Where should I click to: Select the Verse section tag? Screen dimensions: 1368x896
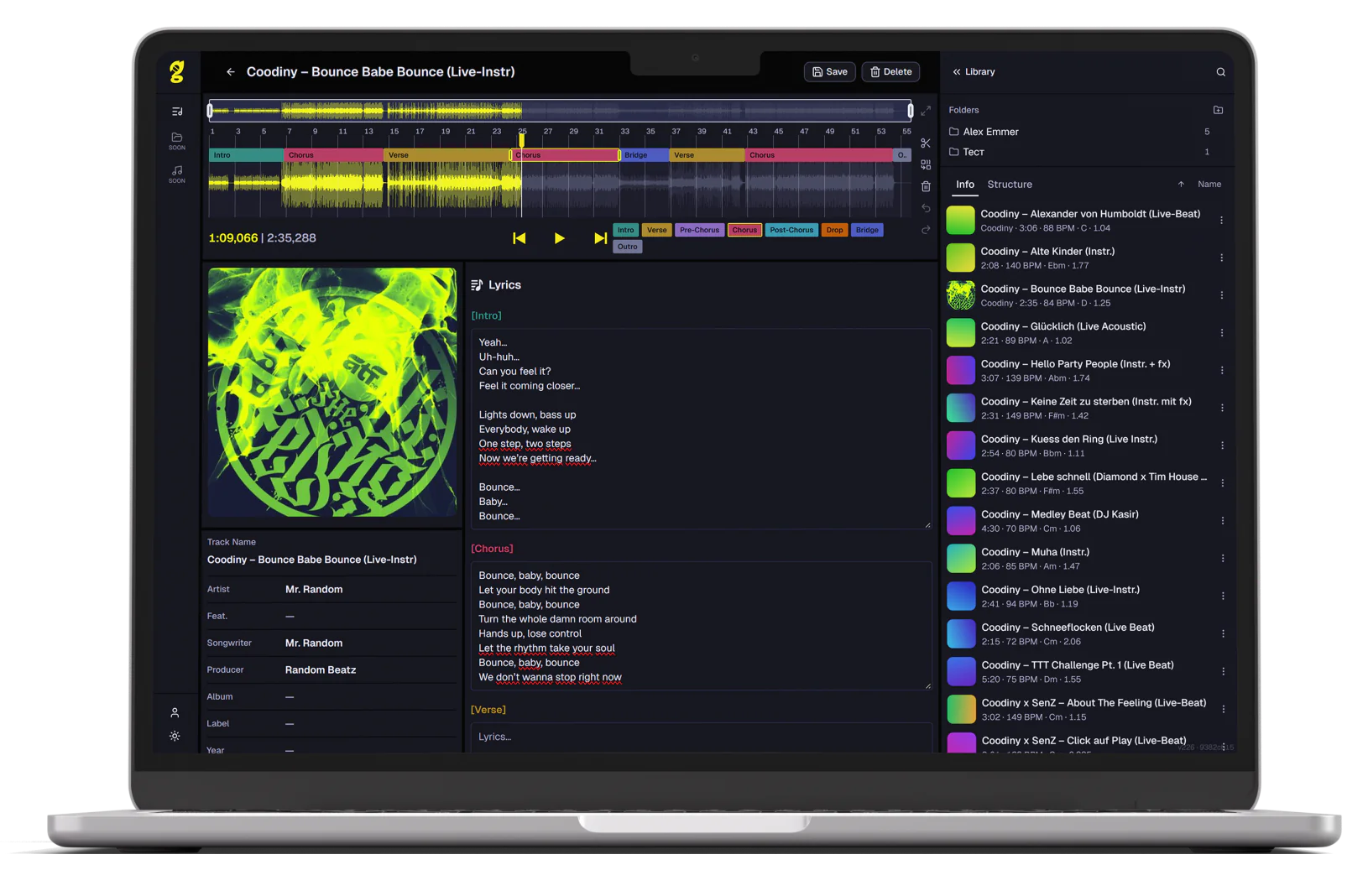[657, 230]
